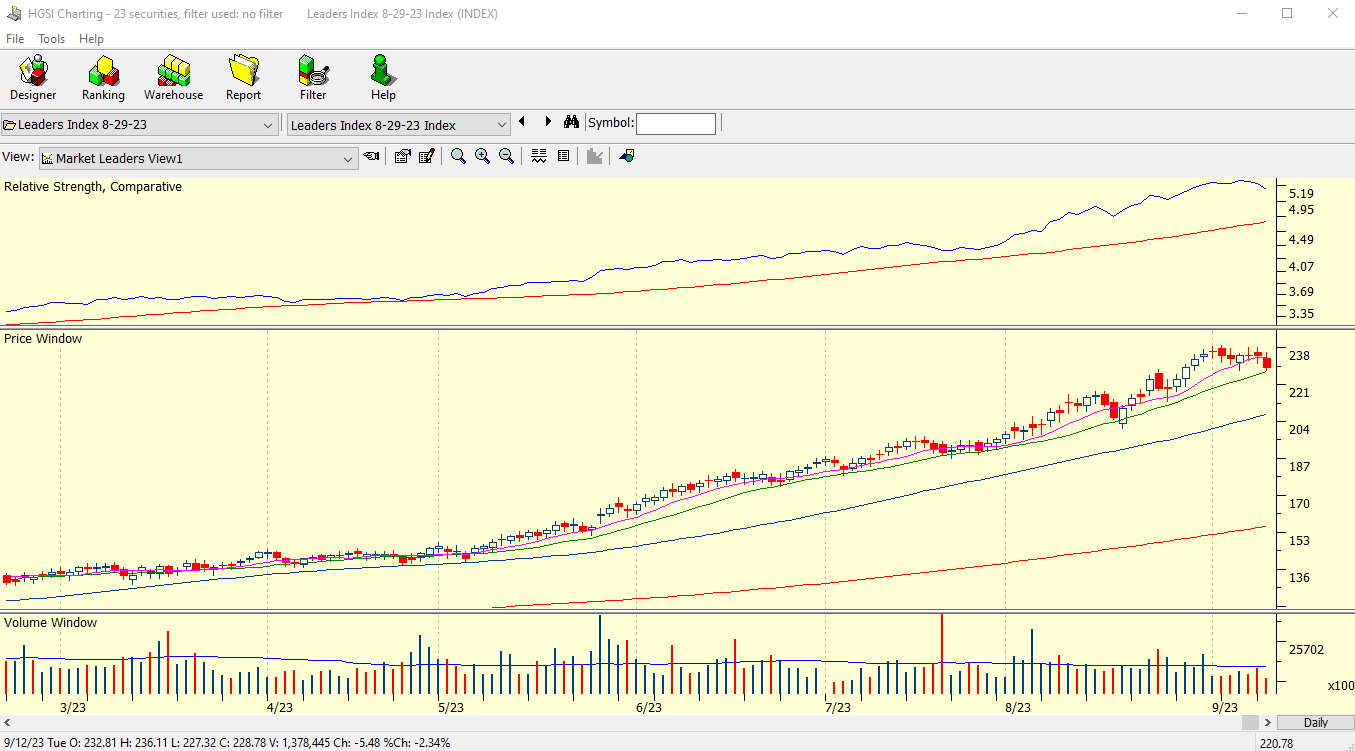
Task: Click the 4.49 relative strength axis value
Action: coord(1302,240)
